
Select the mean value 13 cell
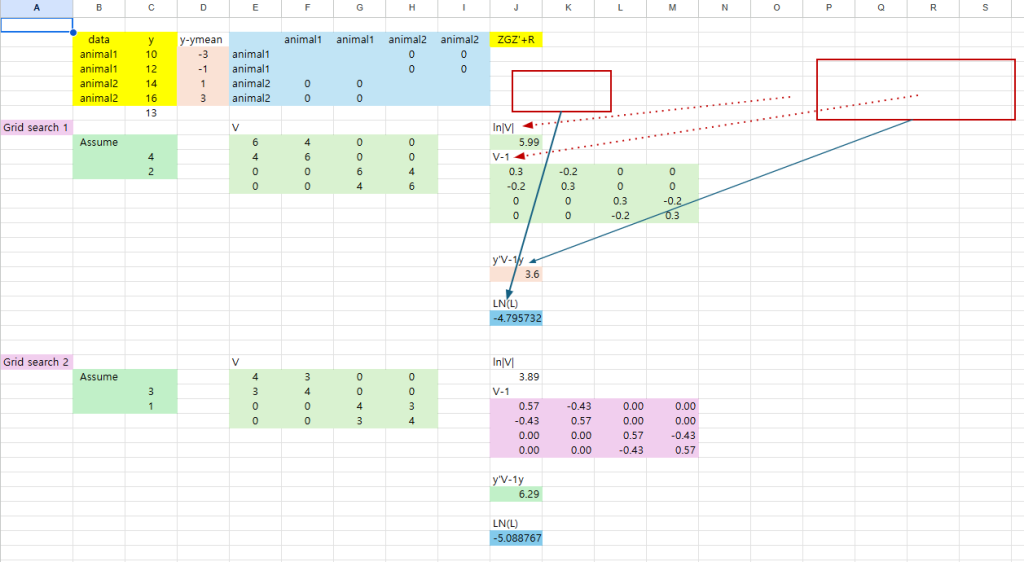pyautogui.click(x=151, y=113)
